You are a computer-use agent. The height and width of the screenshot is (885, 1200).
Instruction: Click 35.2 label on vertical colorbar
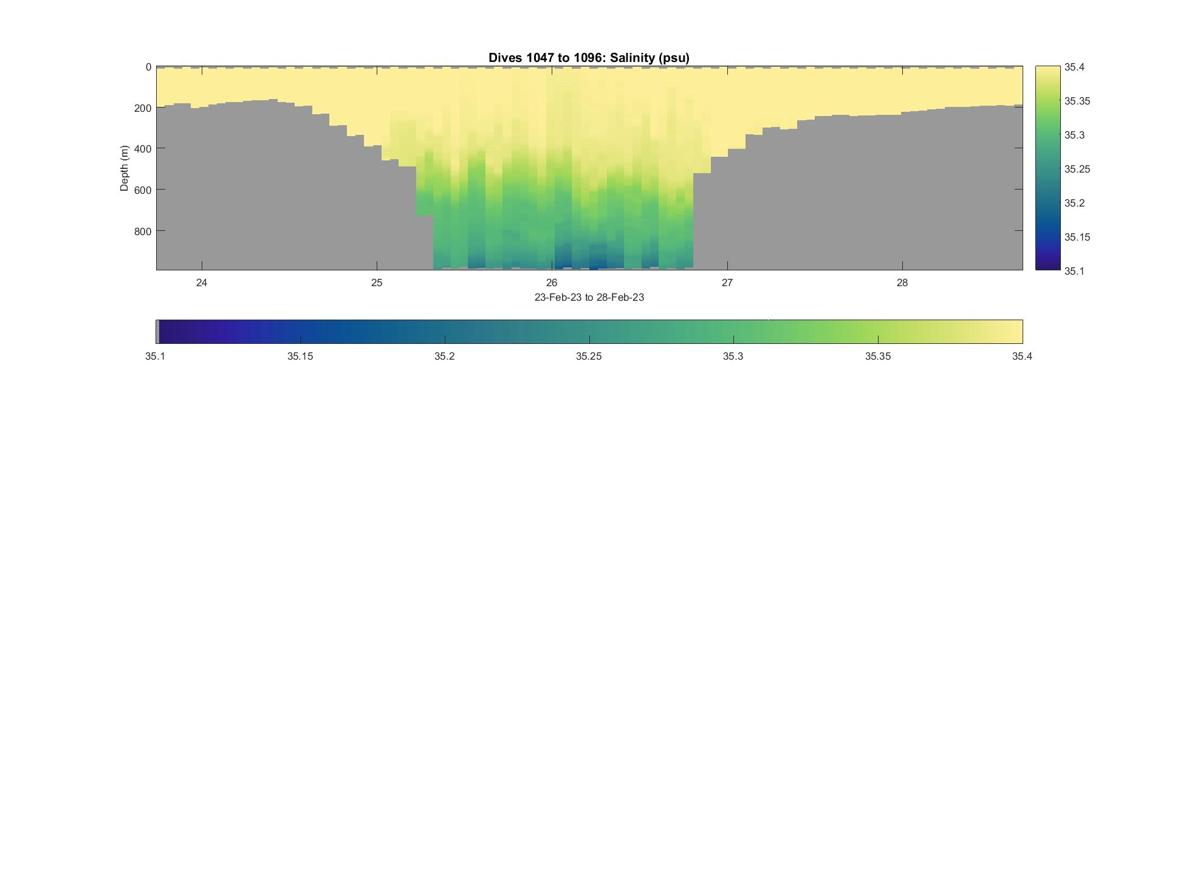click(x=1074, y=203)
